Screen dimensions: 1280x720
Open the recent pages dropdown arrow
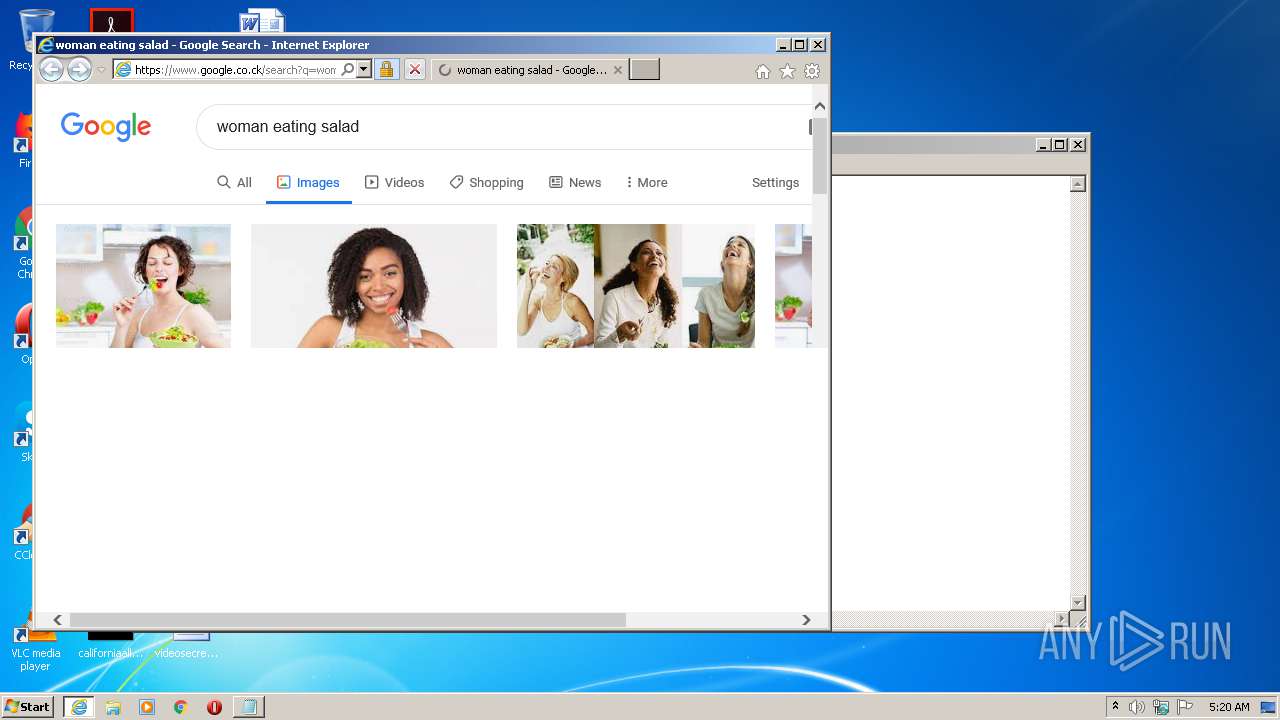tap(101, 70)
